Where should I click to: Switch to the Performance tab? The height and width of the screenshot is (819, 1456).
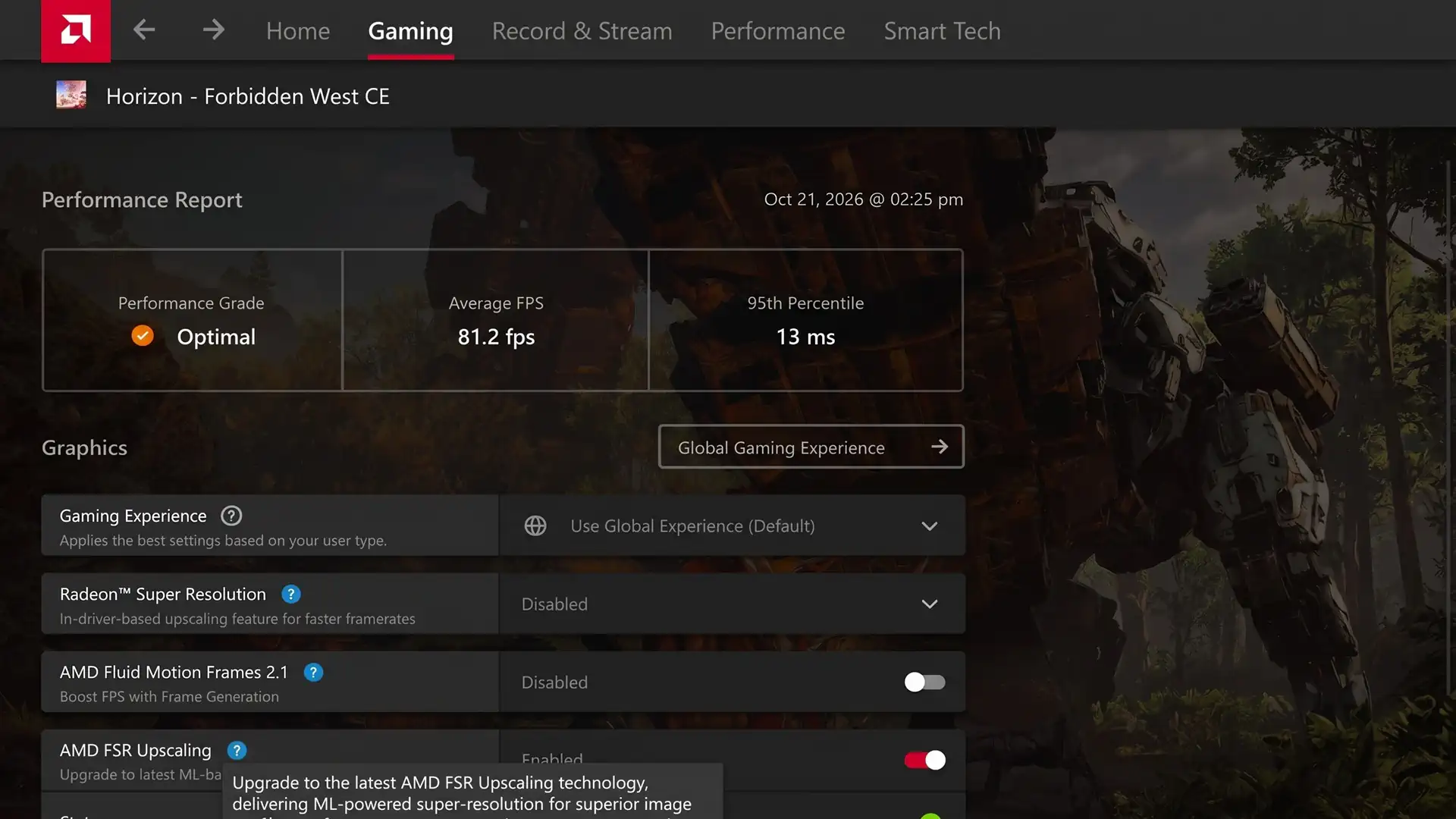tap(777, 31)
